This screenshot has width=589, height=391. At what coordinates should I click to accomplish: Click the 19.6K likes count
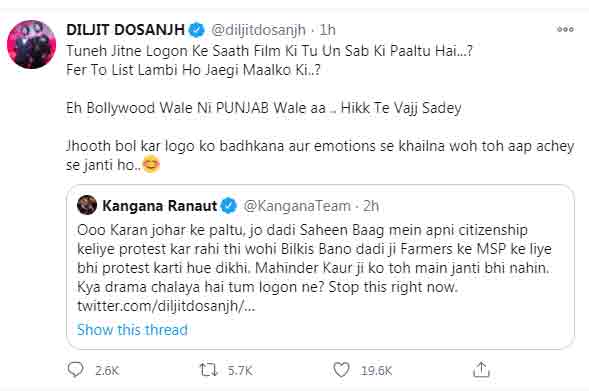pos(376,371)
